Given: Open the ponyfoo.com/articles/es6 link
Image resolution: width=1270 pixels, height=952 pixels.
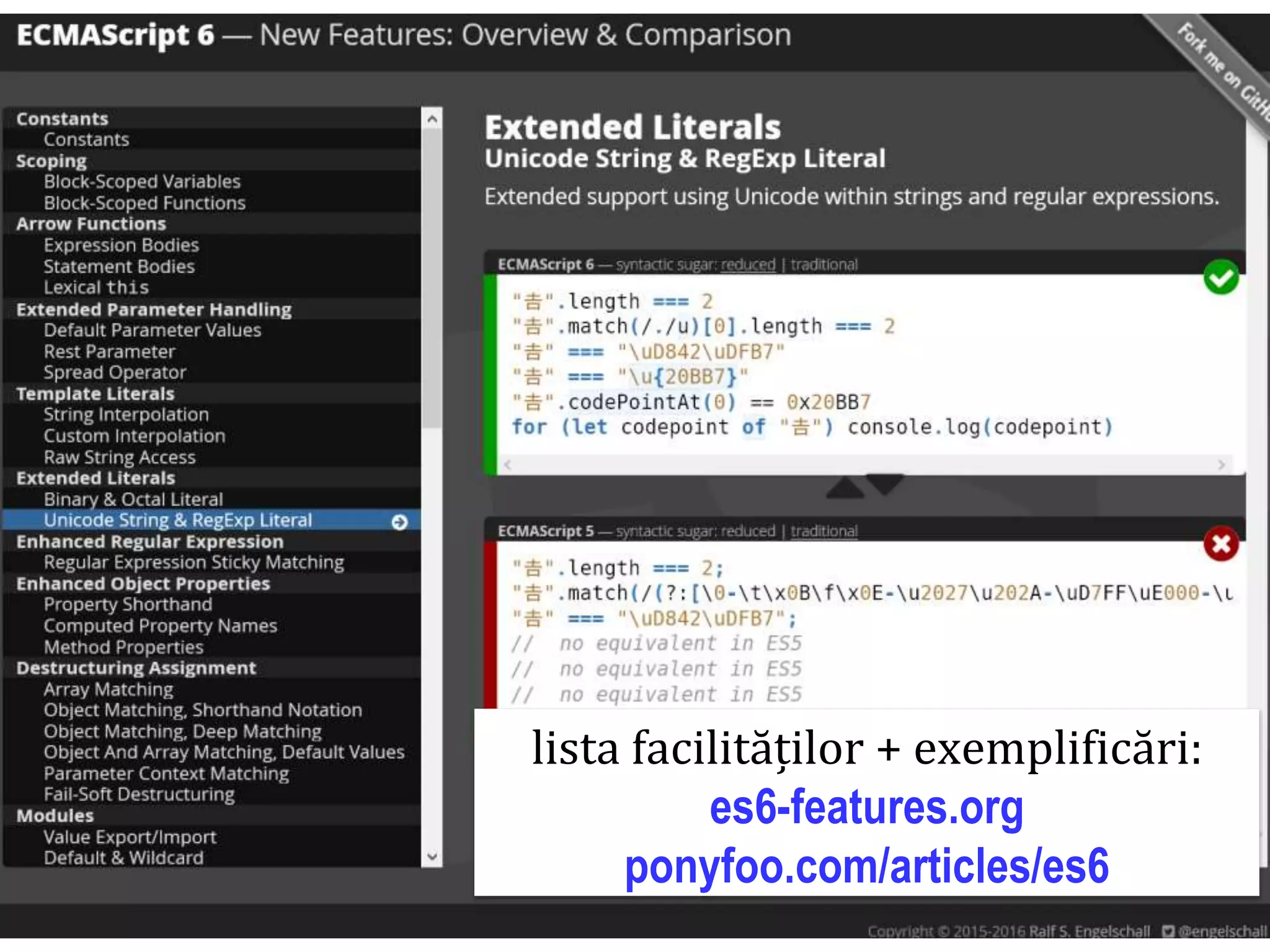Looking at the screenshot, I should coord(866,866).
